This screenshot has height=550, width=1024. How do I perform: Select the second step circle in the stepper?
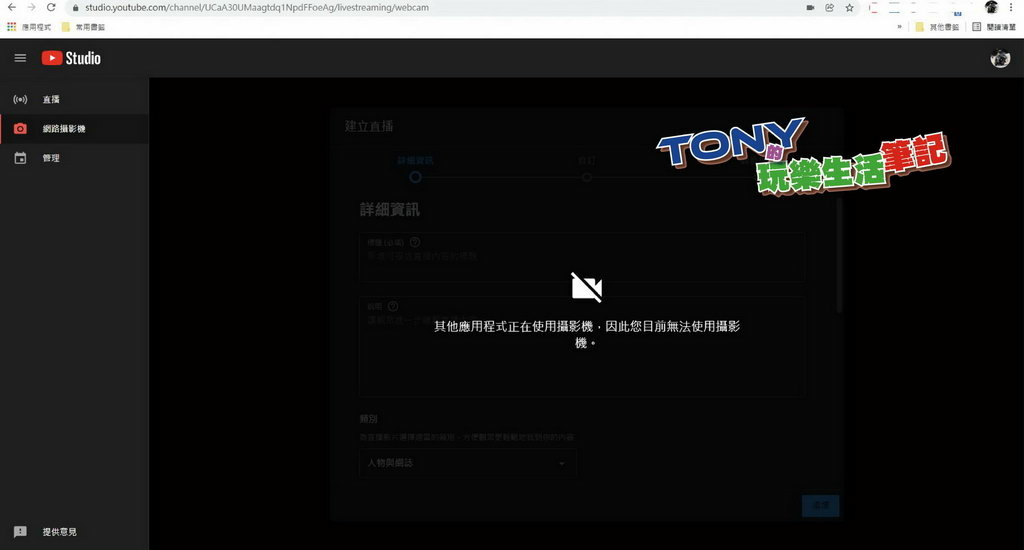pyautogui.click(x=586, y=177)
